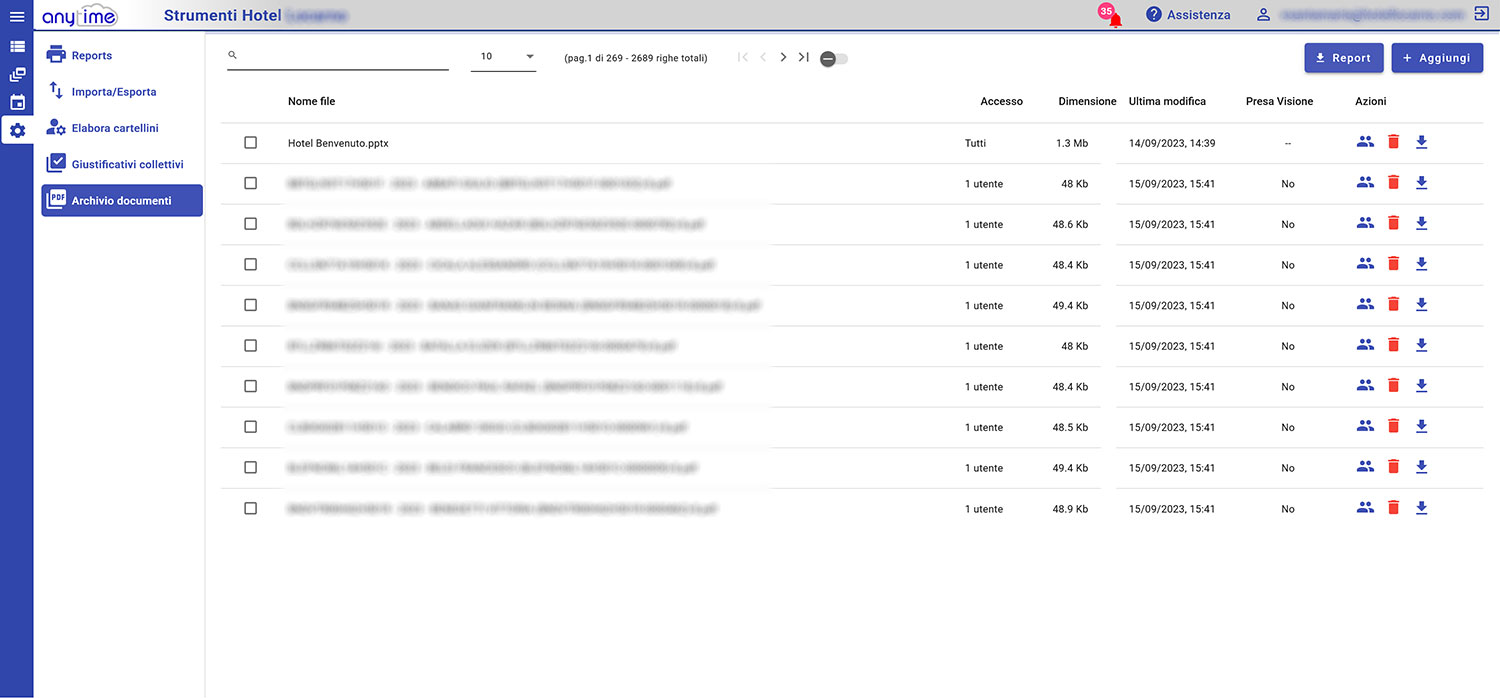Image resolution: width=1500 pixels, height=698 pixels.
Task: Delete the Hotel Benvenuto.pptx file
Action: coord(1393,143)
